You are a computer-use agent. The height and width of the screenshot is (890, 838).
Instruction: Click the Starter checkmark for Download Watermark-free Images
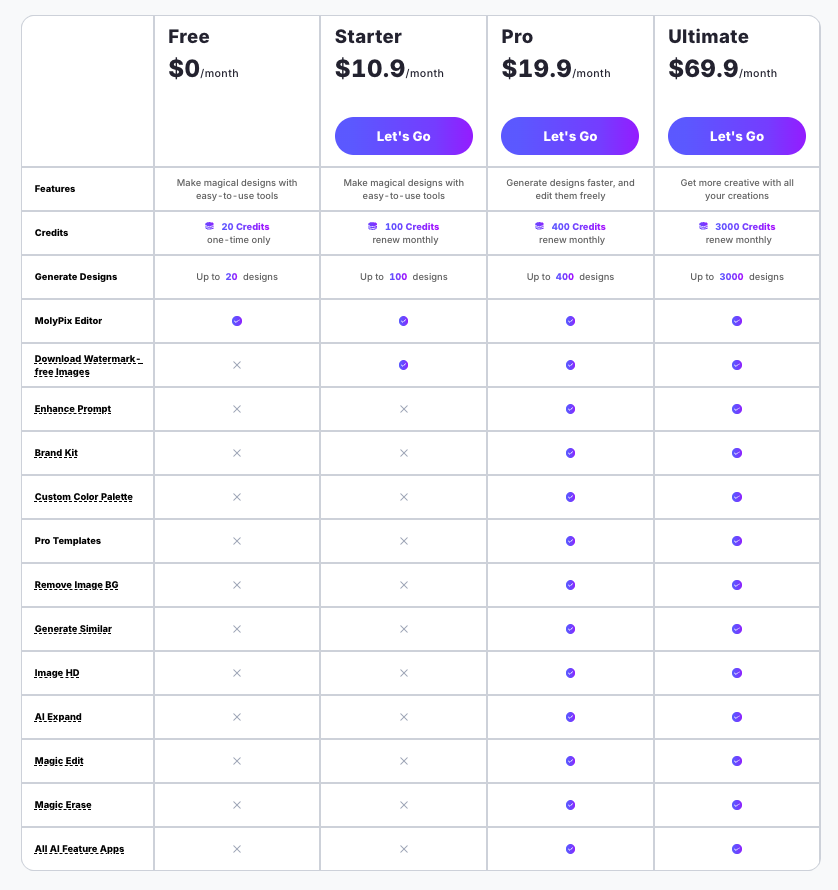point(404,365)
